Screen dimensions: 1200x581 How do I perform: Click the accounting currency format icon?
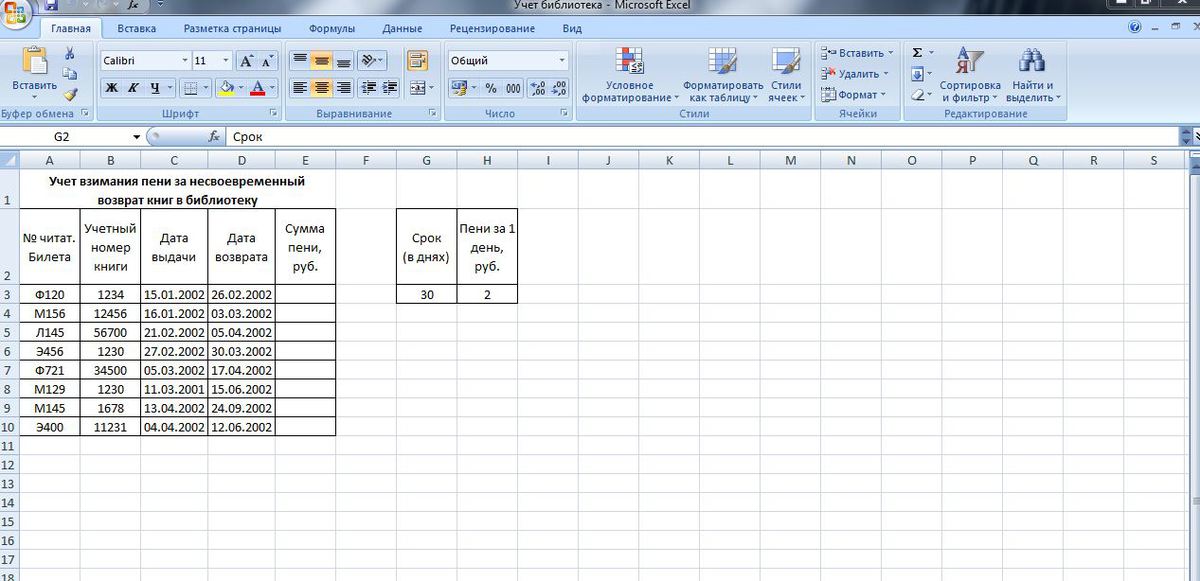459,88
